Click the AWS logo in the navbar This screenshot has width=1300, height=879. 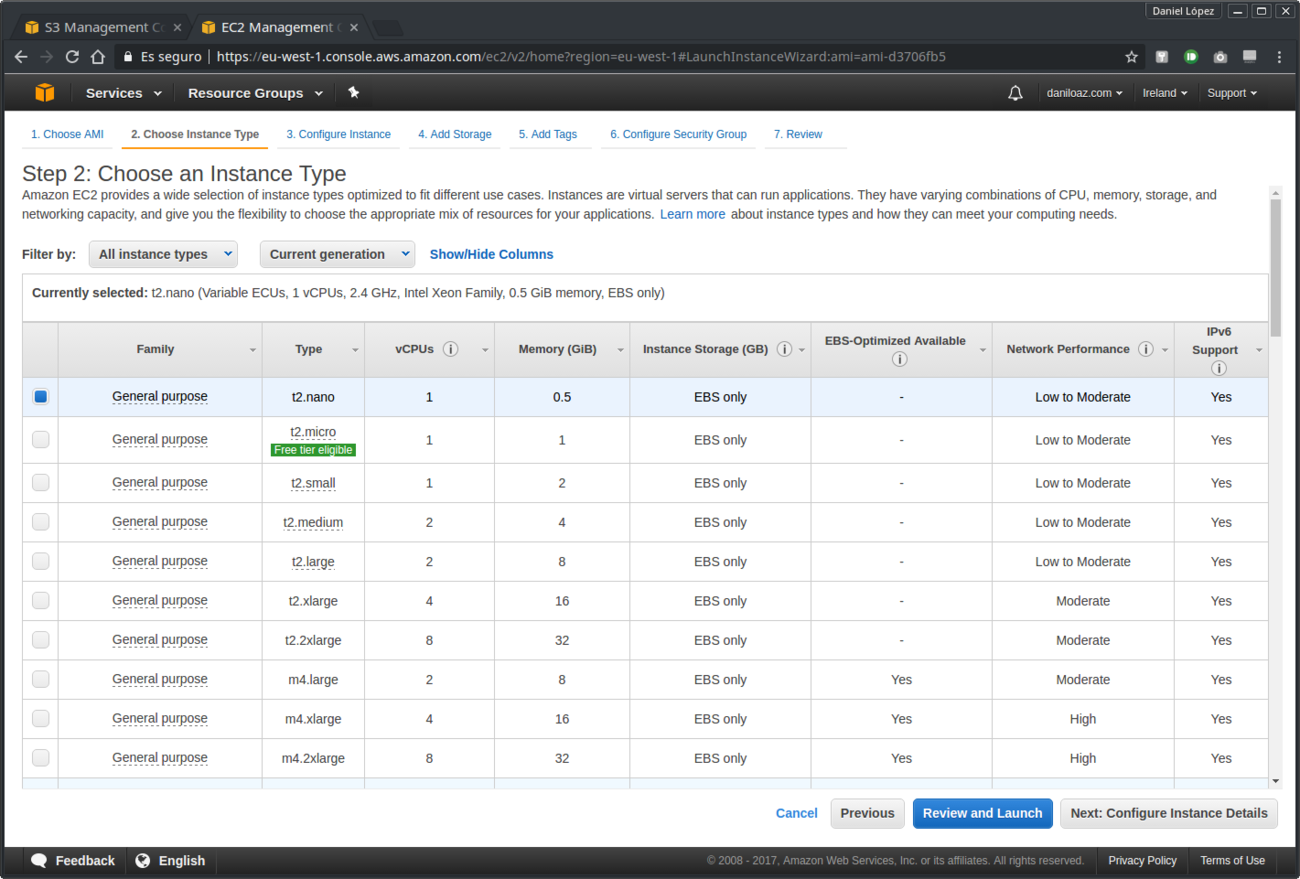point(44,92)
